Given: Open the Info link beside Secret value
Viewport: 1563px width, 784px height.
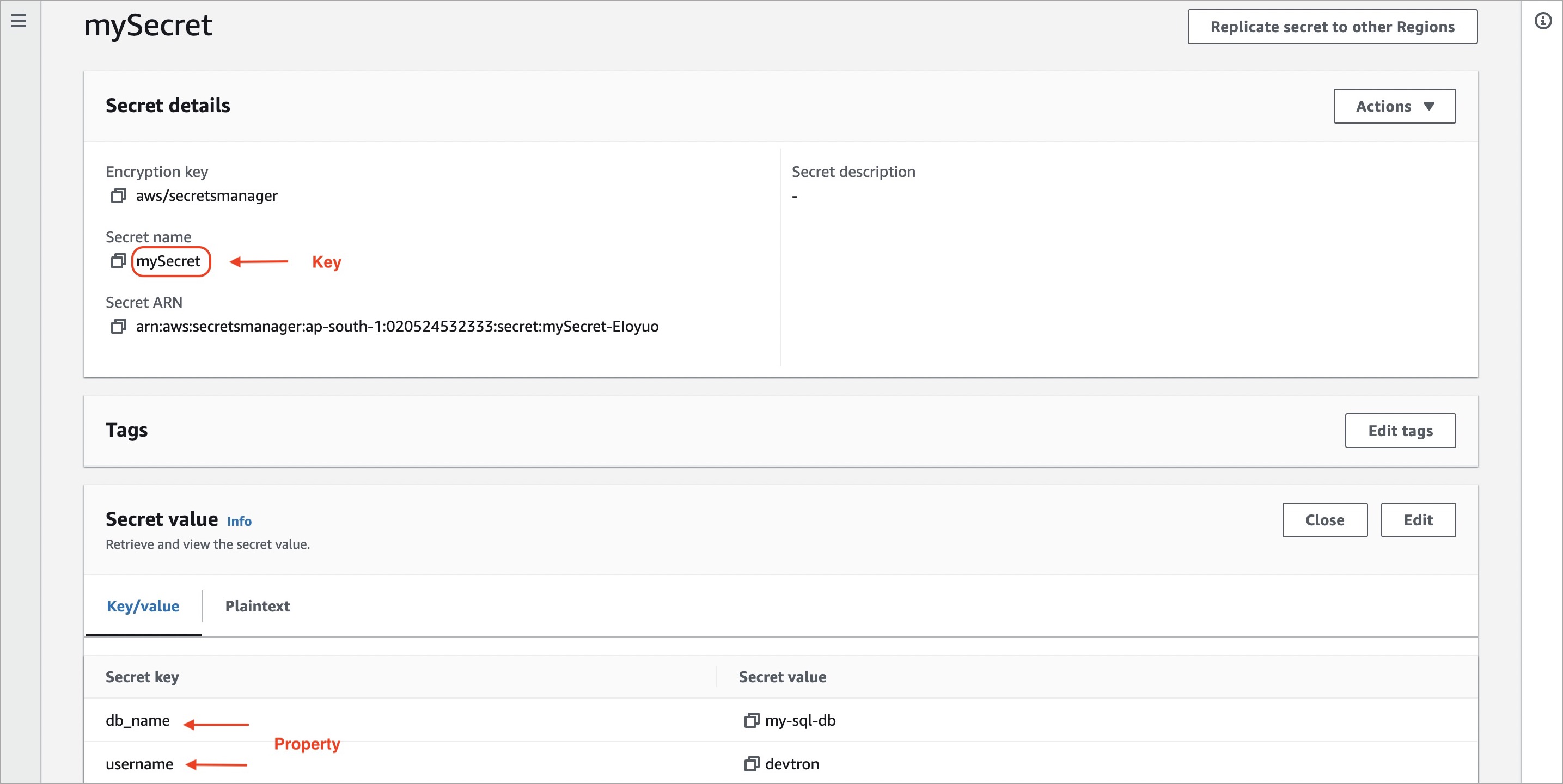Looking at the screenshot, I should coord(239,521).
